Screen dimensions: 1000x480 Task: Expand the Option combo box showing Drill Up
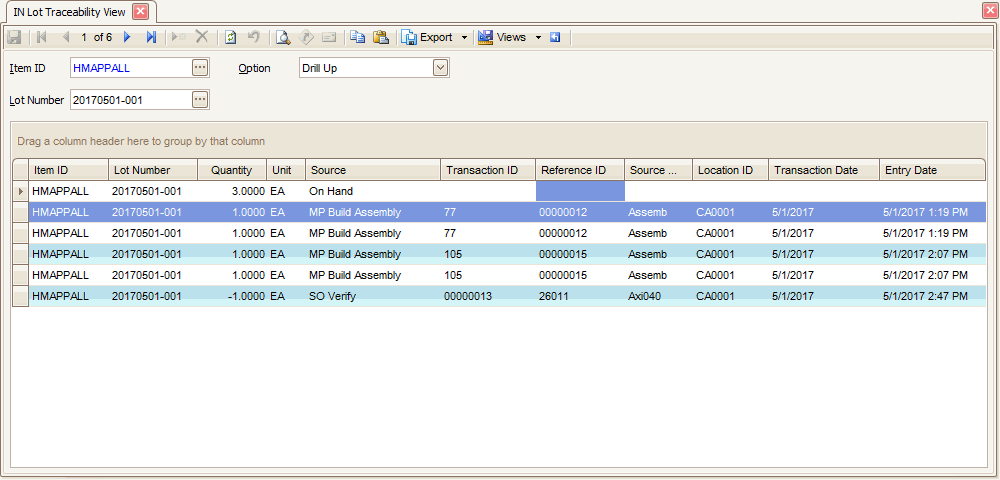[440, 67]
